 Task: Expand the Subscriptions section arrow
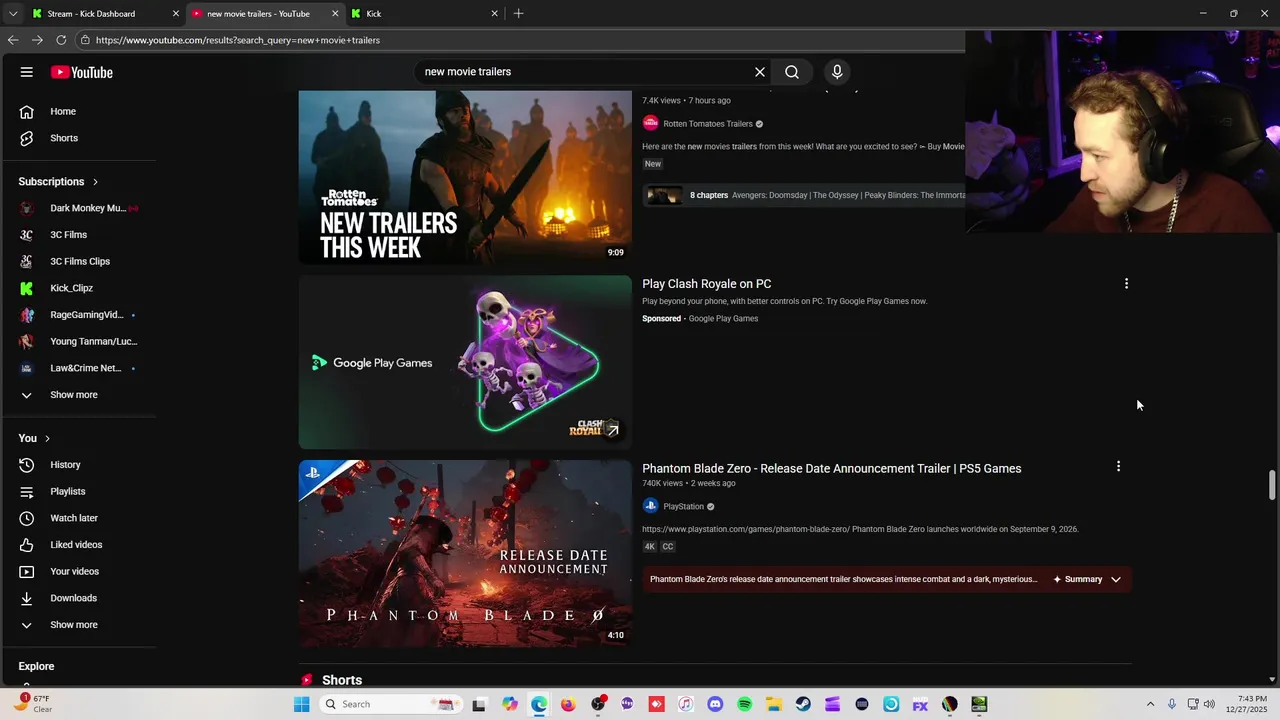point(95,182)
